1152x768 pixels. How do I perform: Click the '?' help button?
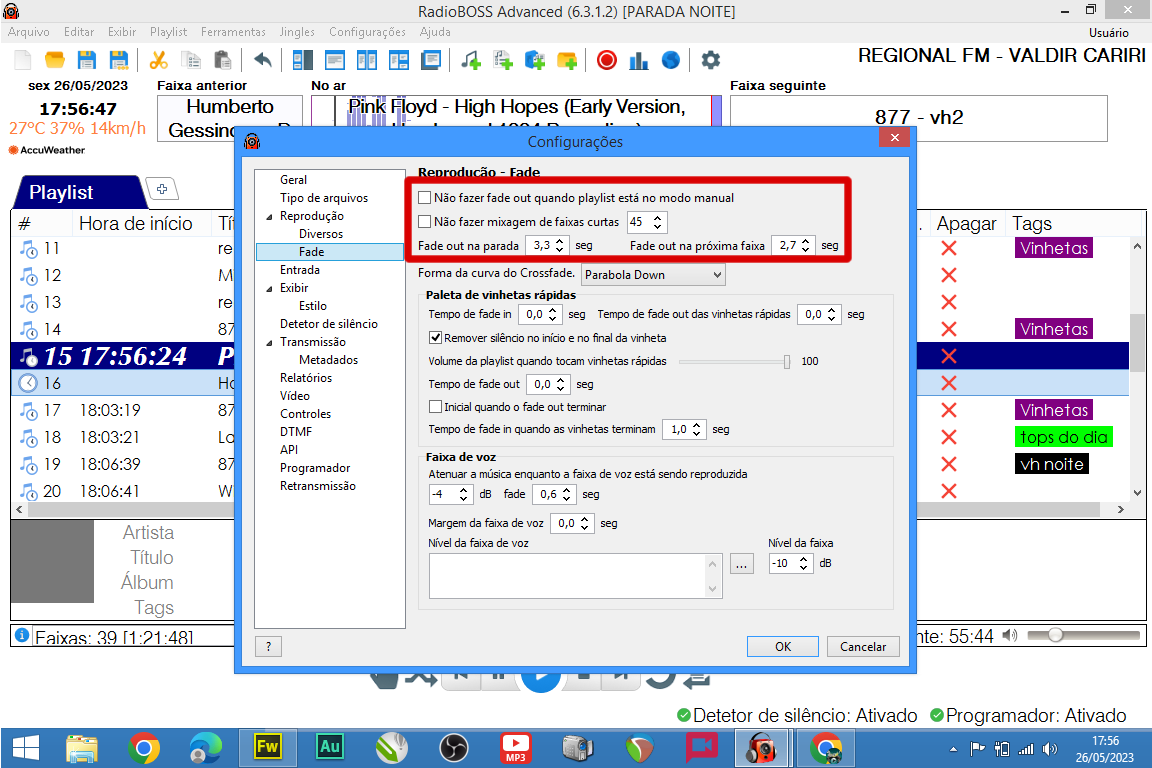click(269, 647)
